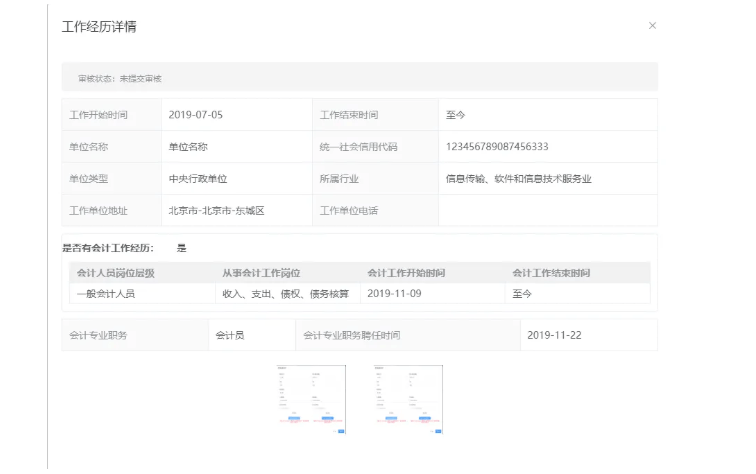Screen dimensions: 756x474
Task: Open the first attachment thumbnail
Action: (x=311, y=399)
